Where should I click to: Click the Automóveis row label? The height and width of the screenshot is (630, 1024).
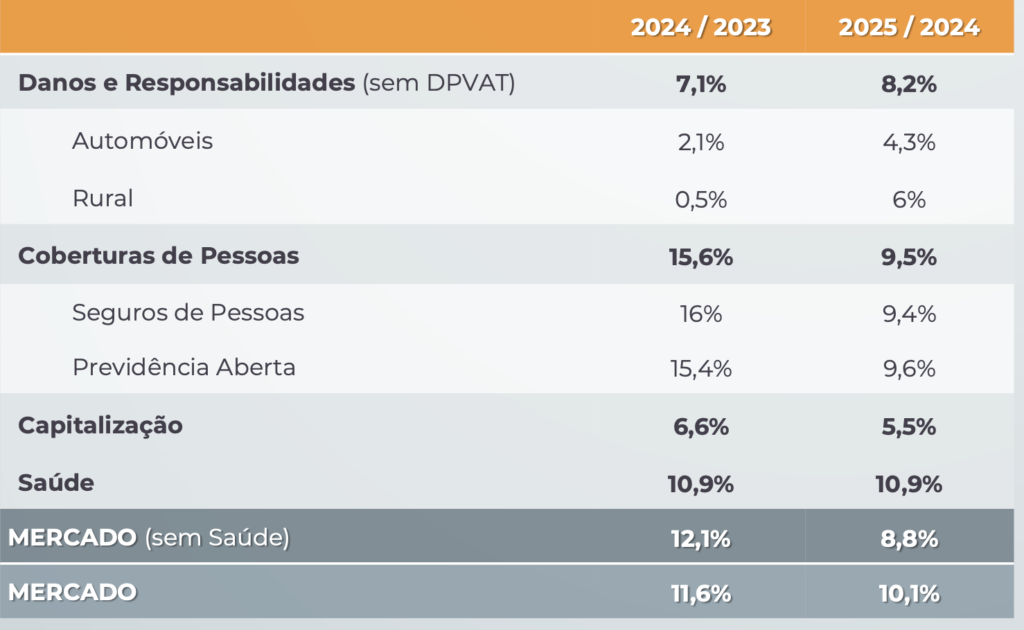[x=142, y=141]
